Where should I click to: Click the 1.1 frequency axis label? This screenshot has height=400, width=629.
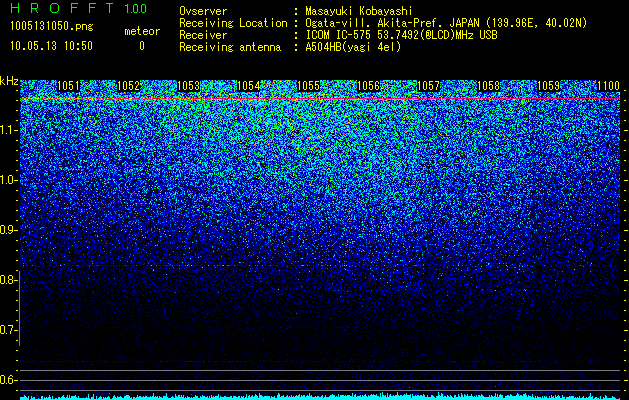tap(9, 130)
